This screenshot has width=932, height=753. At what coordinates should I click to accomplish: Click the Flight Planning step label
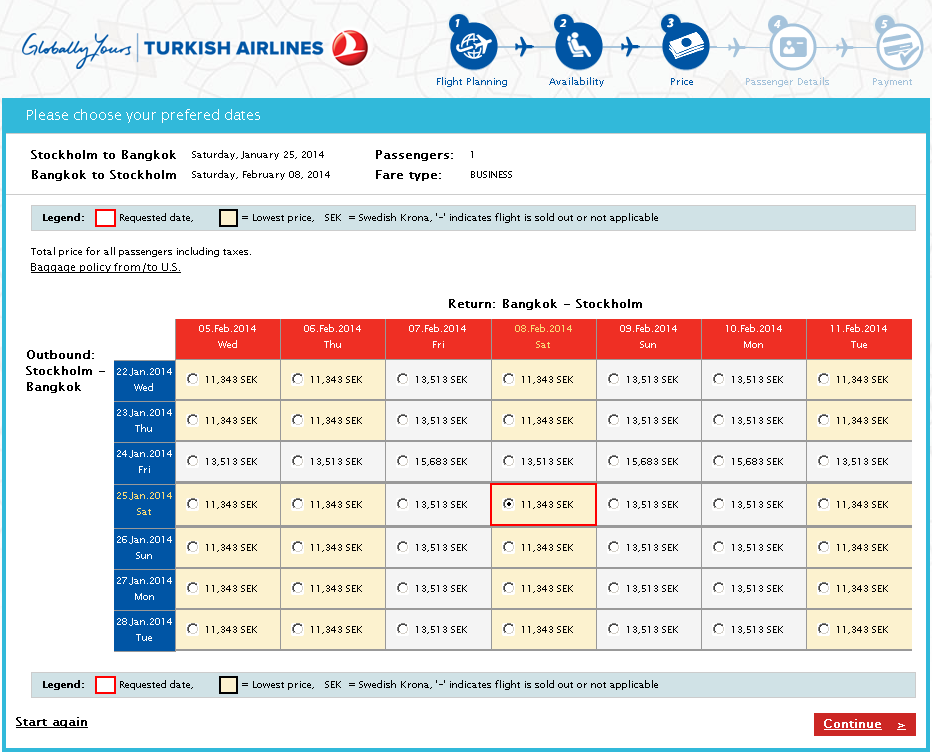click(x=472, y=82)
